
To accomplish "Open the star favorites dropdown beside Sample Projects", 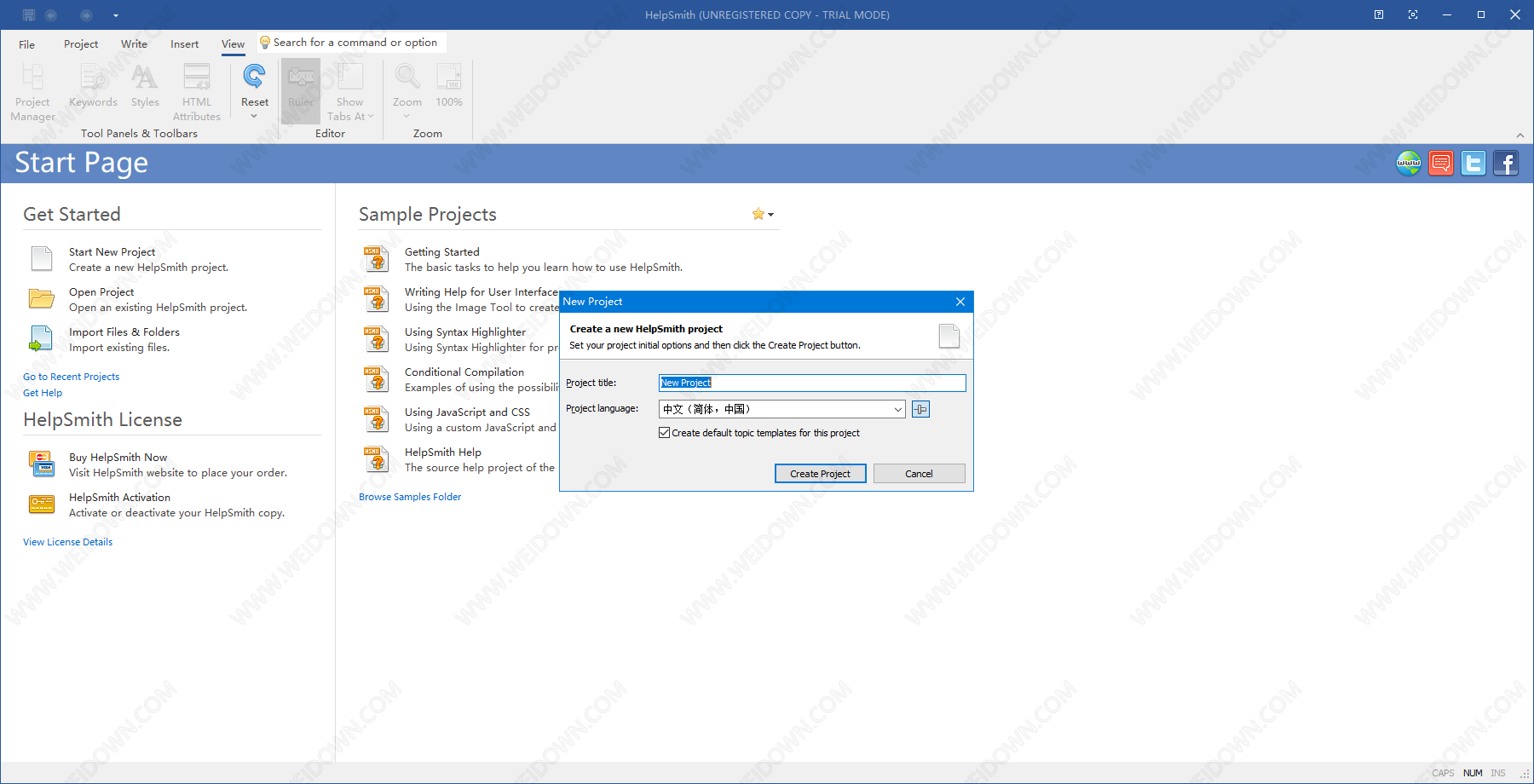I will pos(763,214).
